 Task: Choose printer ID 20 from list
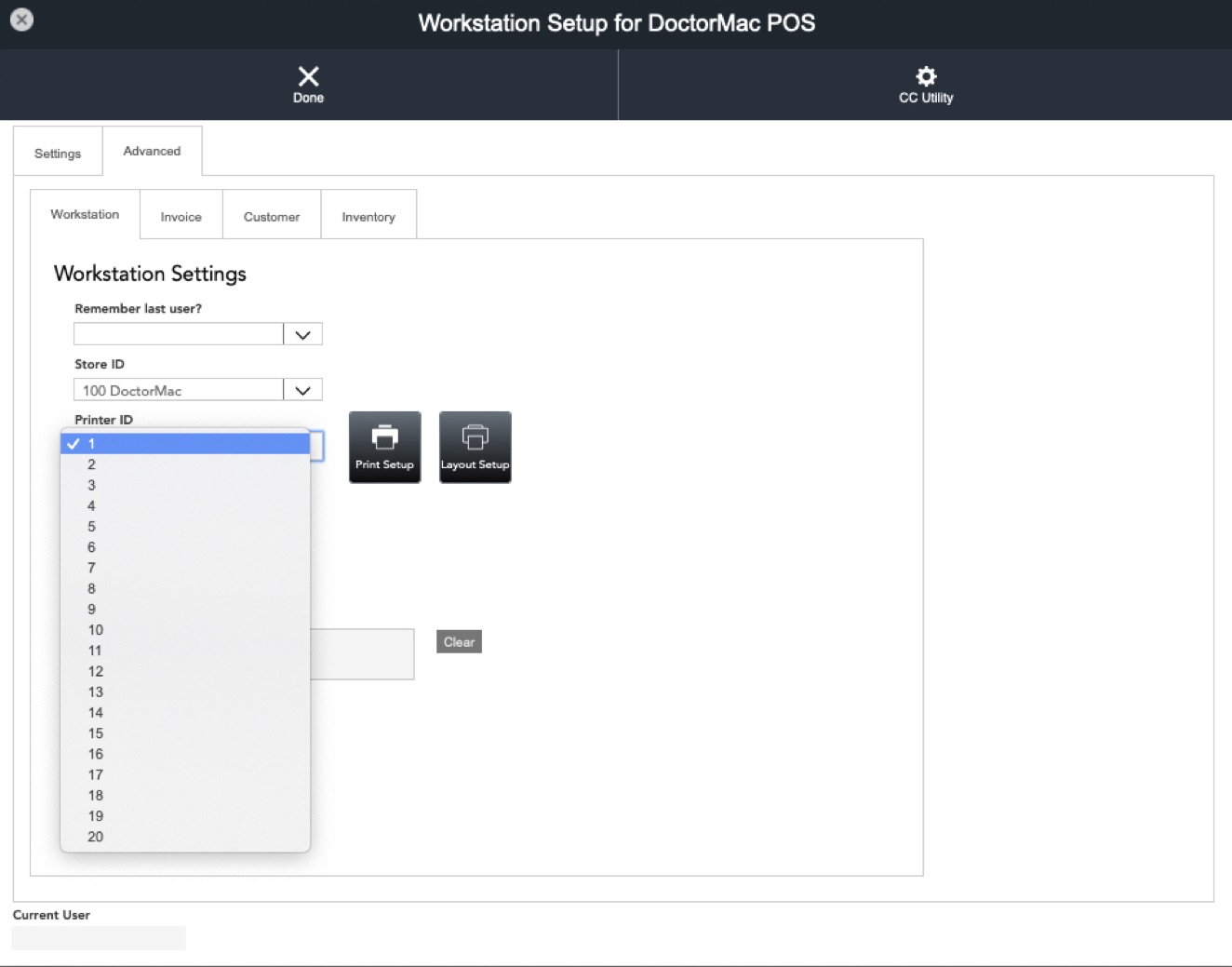click(185, 837)
